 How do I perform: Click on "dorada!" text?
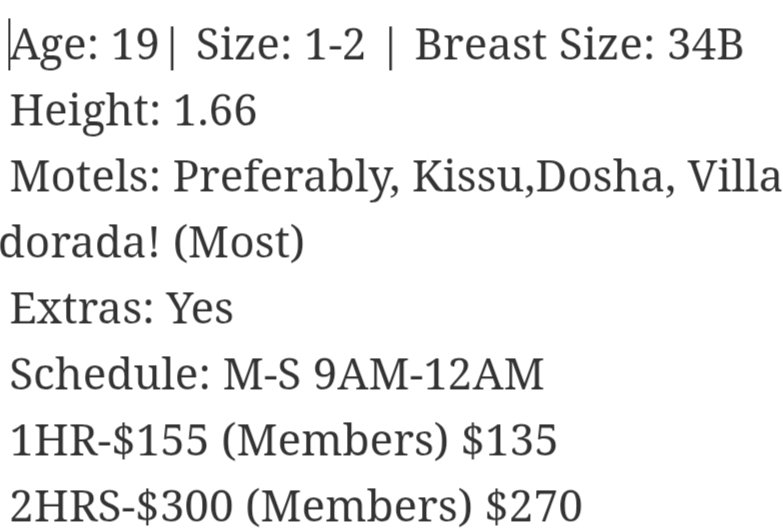tap(79, 242)
